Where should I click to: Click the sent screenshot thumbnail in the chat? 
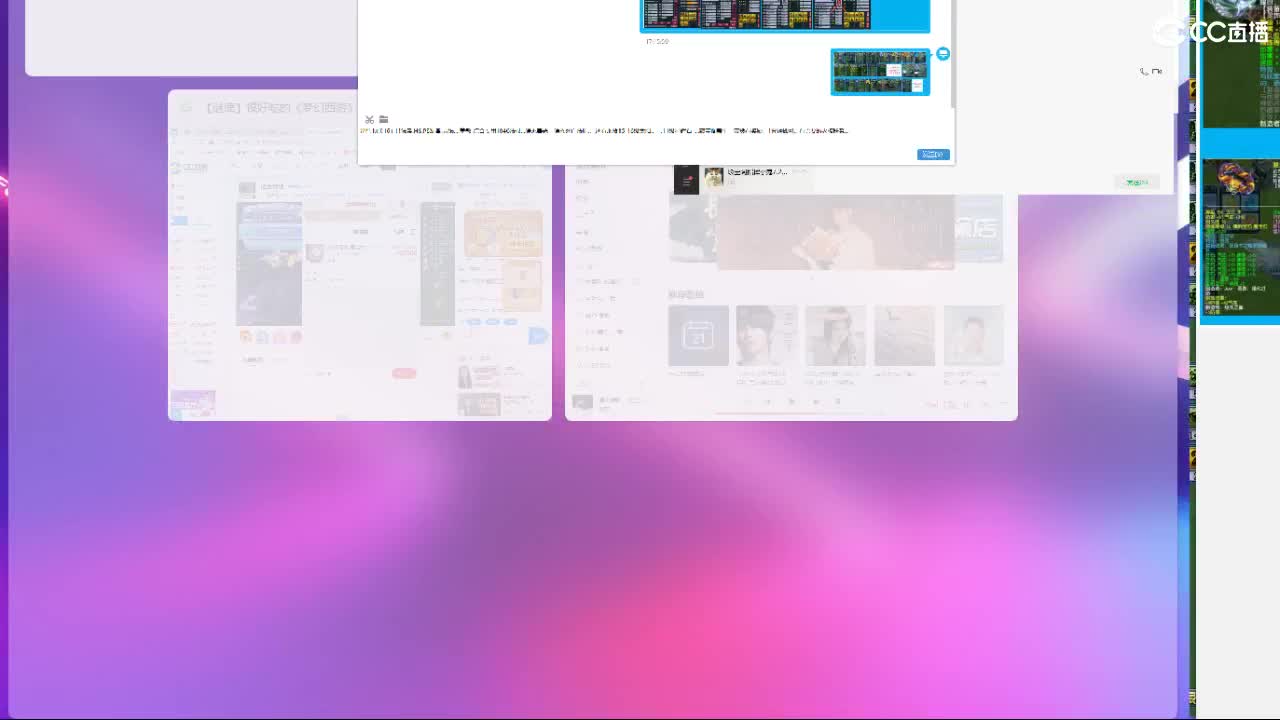click(880, 72)
